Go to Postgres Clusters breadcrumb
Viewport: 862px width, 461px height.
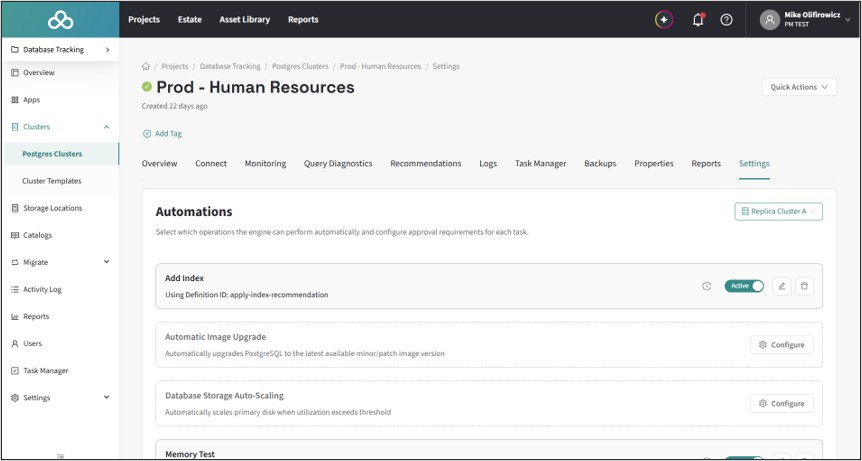point(300,66)
